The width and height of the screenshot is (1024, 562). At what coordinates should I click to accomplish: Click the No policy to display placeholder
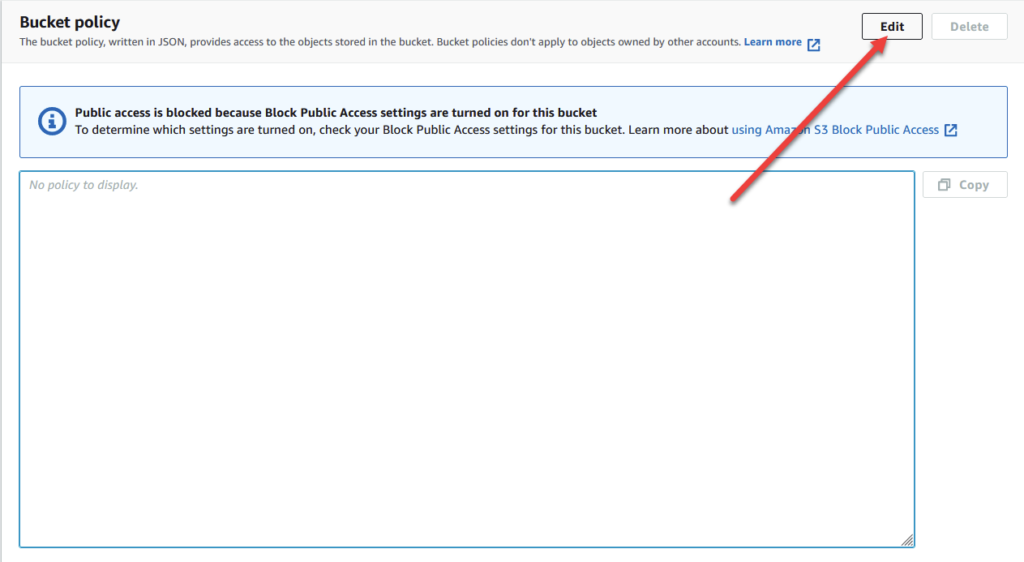point(84,185)
